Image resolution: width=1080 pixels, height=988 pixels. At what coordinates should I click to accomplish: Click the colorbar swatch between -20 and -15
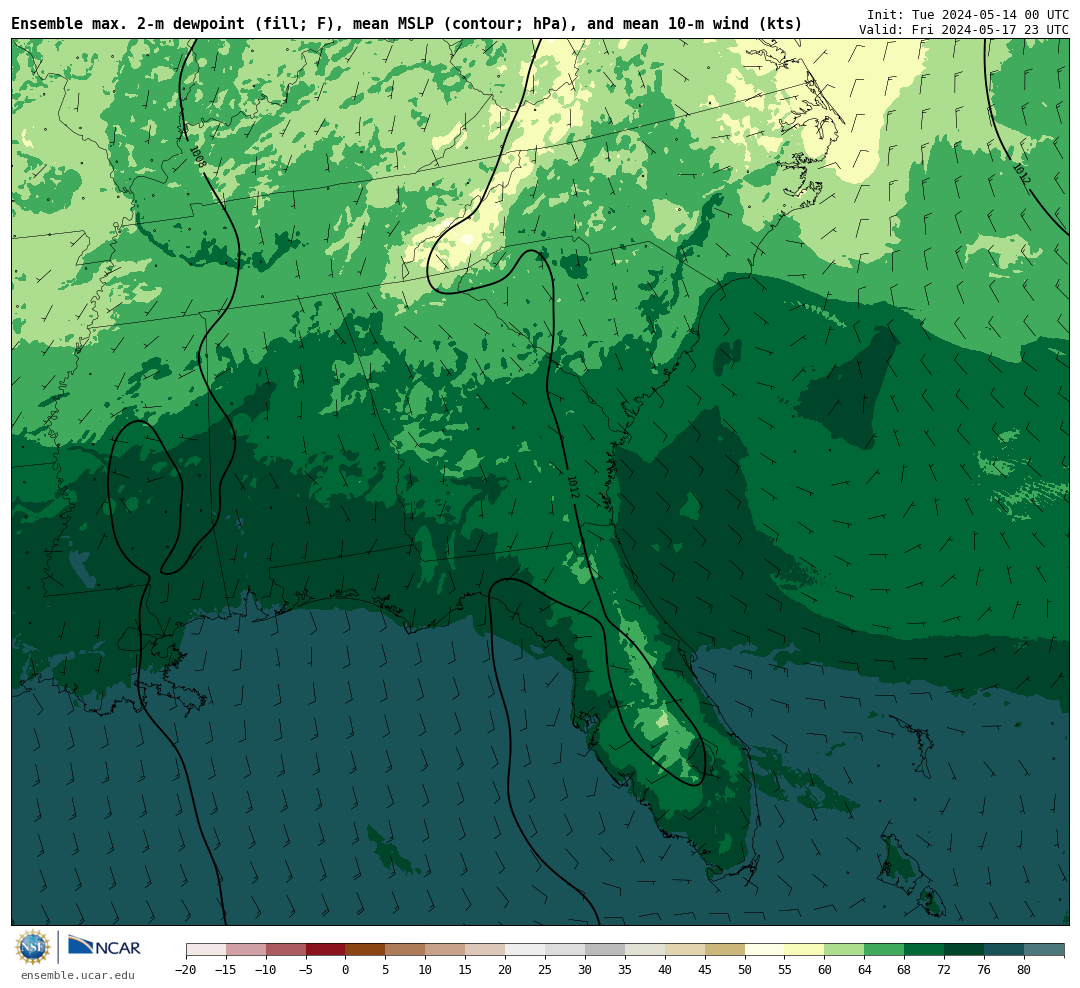206,950
